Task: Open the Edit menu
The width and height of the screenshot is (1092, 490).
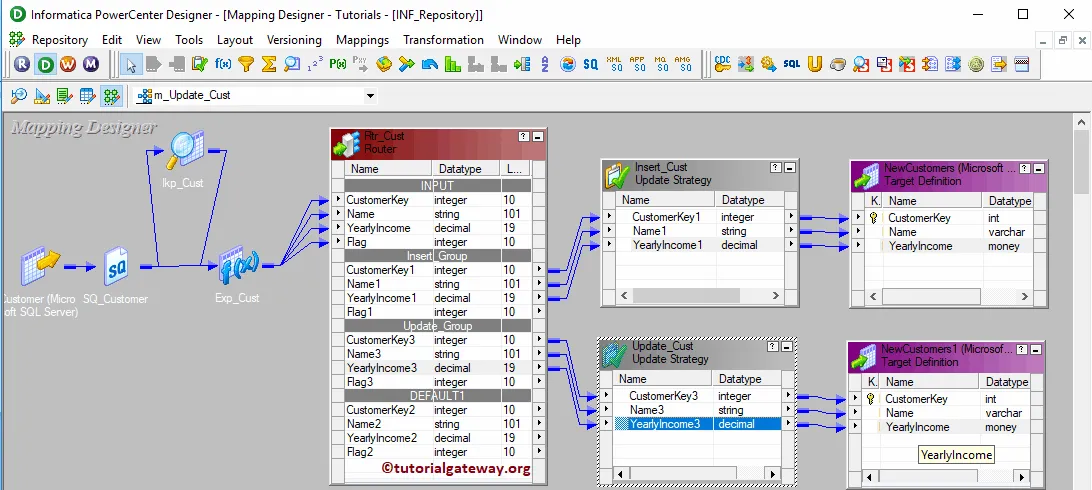Action: pos(111,40)
